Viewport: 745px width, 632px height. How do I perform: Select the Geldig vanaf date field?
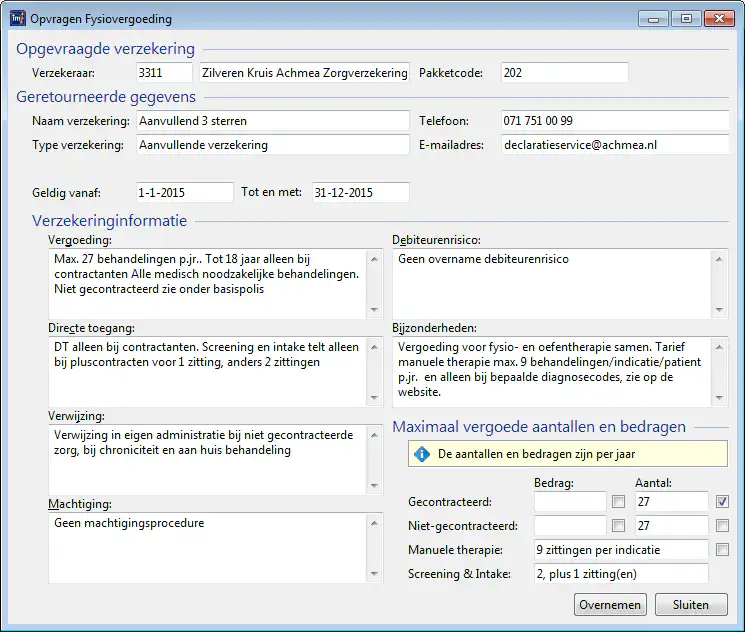click(184, 192)
